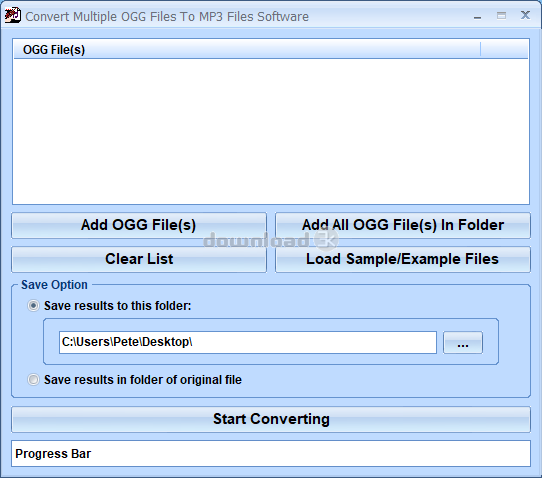The height and width of the screenshot is (478, 542).
Task: Close the converter window
Action: pyautogui.click(x=525, y=15)
